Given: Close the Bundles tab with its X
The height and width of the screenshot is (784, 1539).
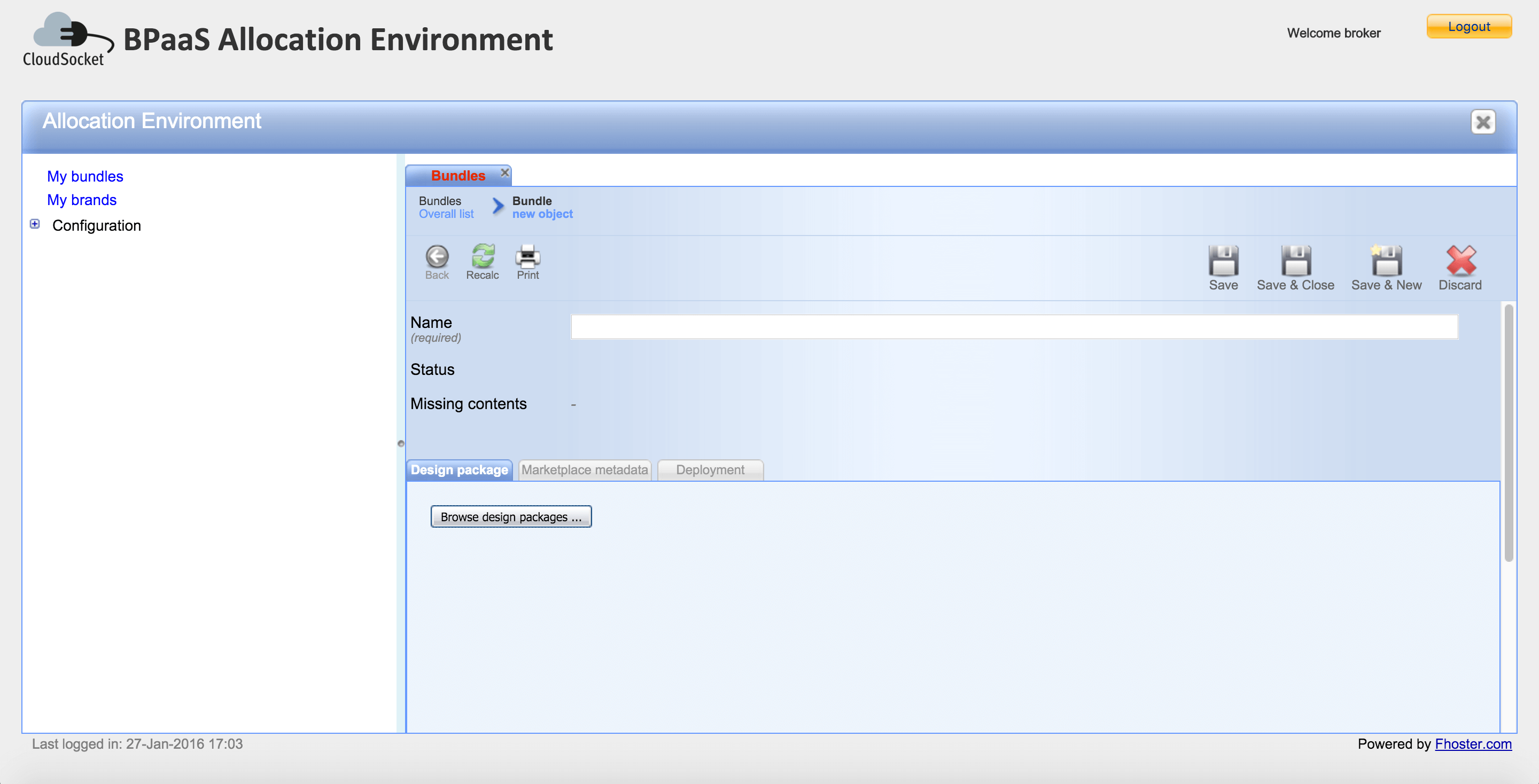Looking at the screenshot, I should [505, 173].
